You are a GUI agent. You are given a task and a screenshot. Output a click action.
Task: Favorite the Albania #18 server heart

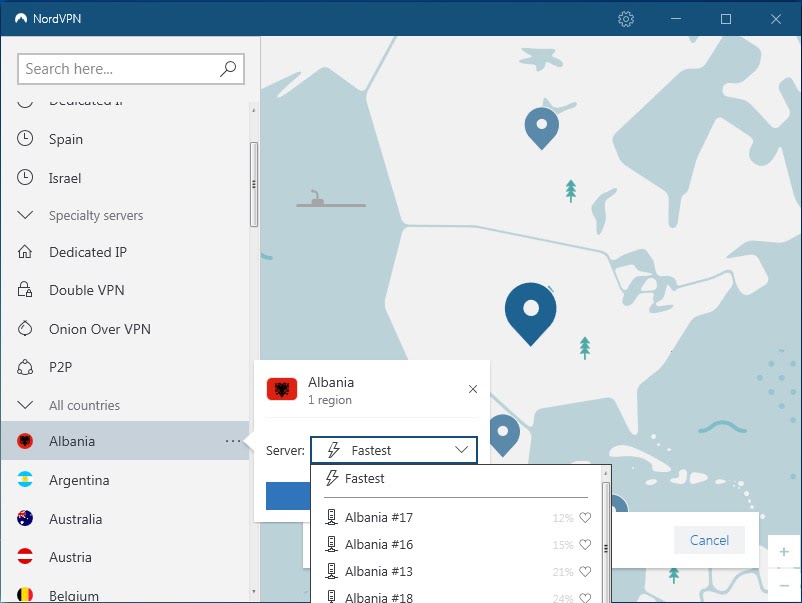pyautogui.click(x=585, y=597)
